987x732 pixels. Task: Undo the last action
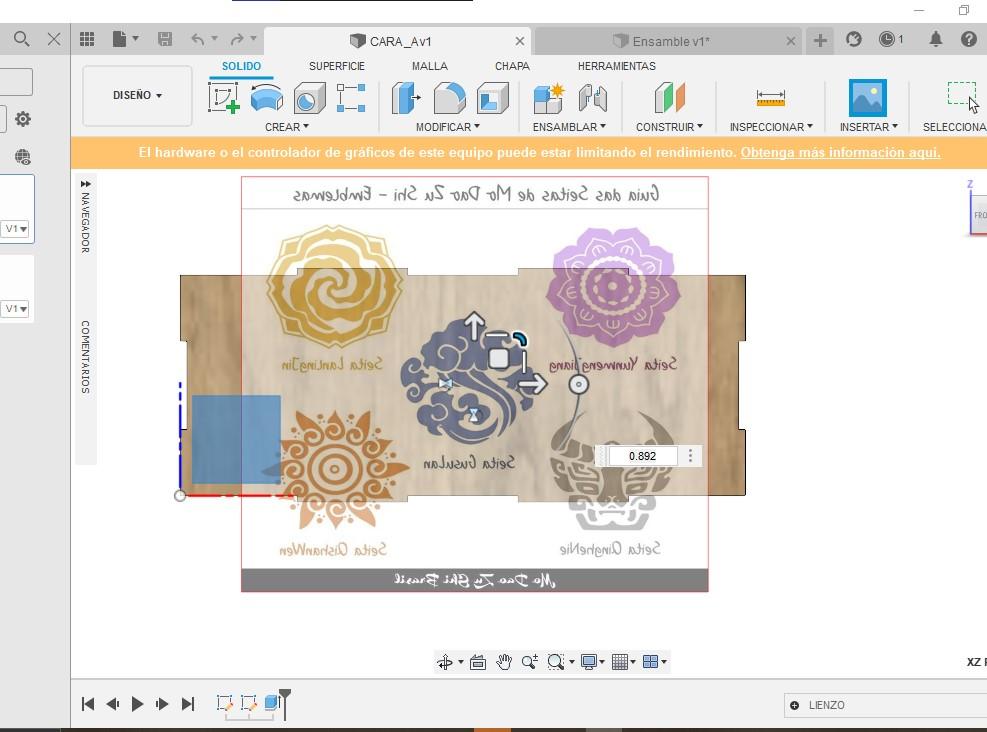198,40
